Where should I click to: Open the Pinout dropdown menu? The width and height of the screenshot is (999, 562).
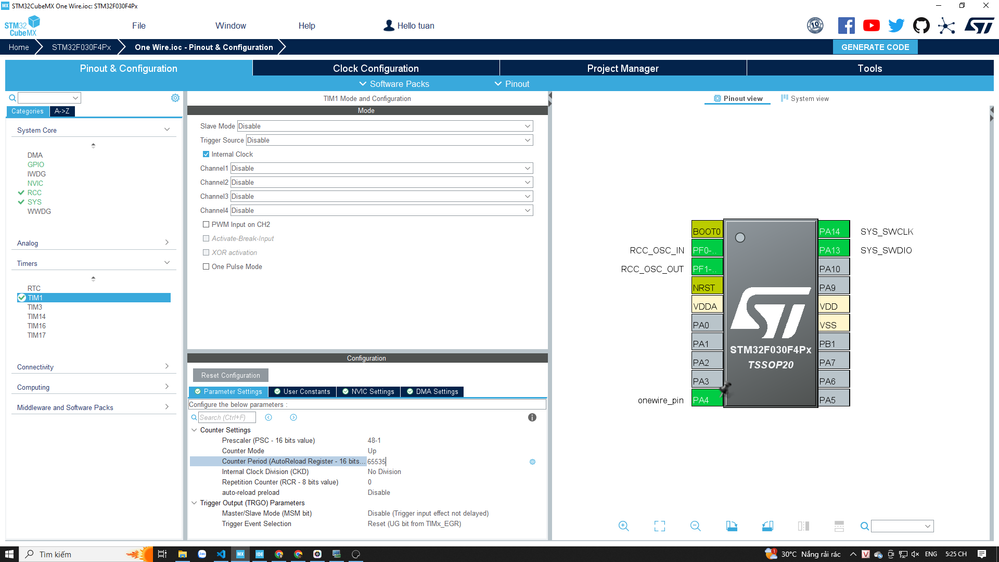click(512, 84)
